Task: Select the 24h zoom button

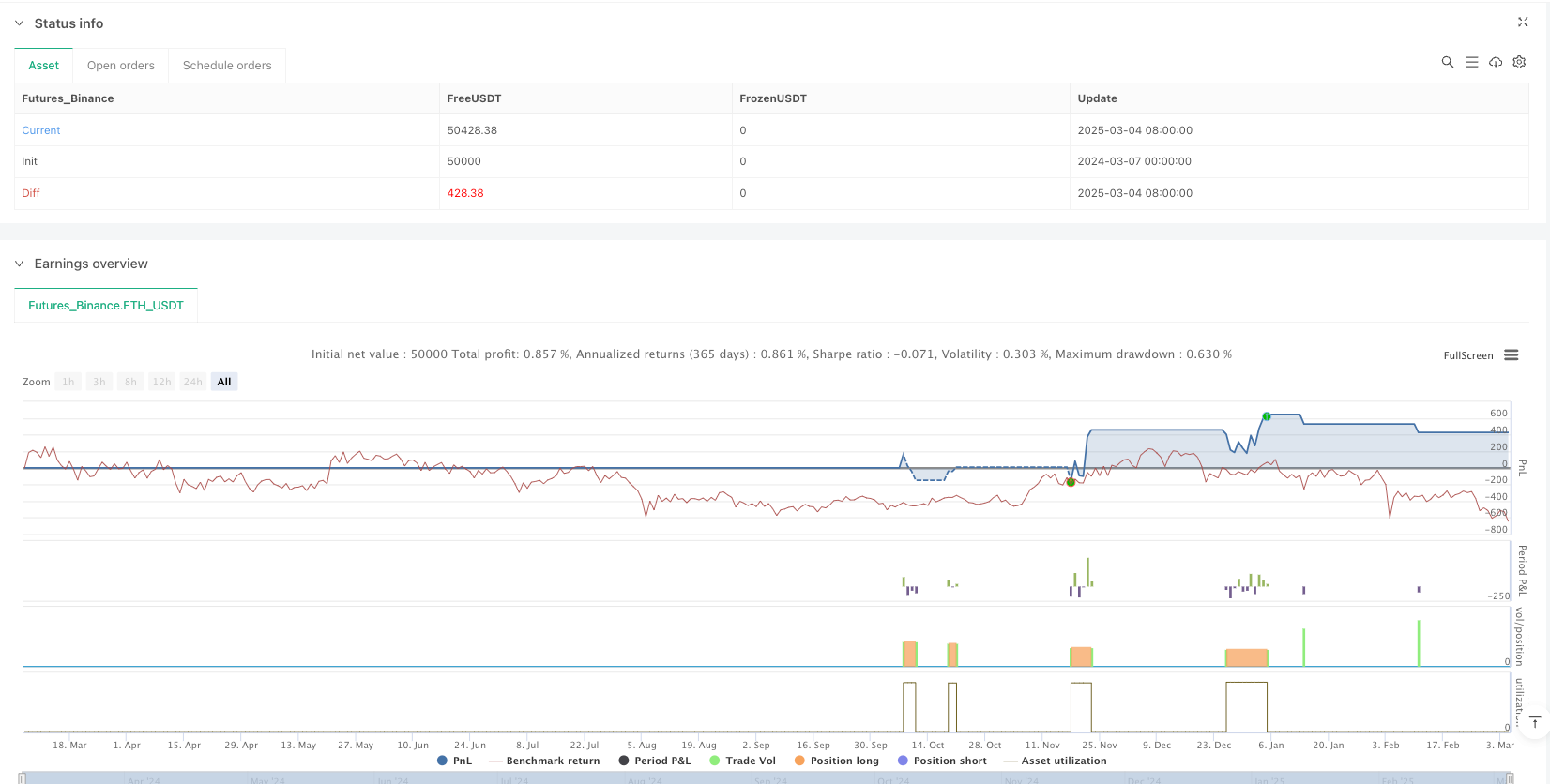Action: [x=193, y=382]
